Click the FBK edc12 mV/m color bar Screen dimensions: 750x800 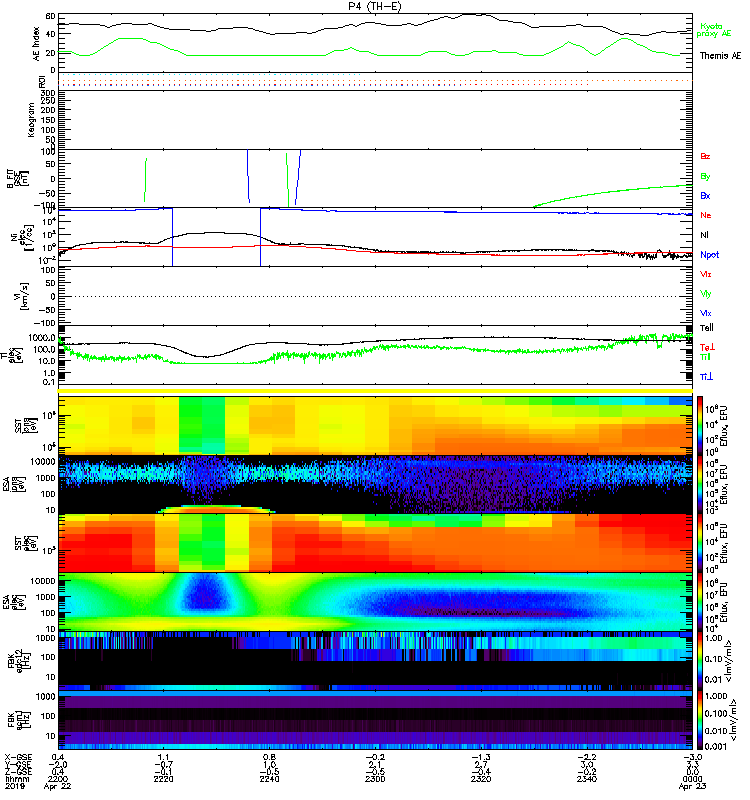700,661
